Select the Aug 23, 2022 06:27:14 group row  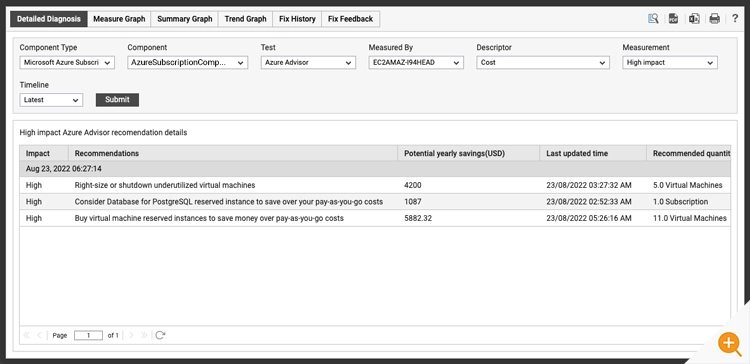click(x=375, y=169)
